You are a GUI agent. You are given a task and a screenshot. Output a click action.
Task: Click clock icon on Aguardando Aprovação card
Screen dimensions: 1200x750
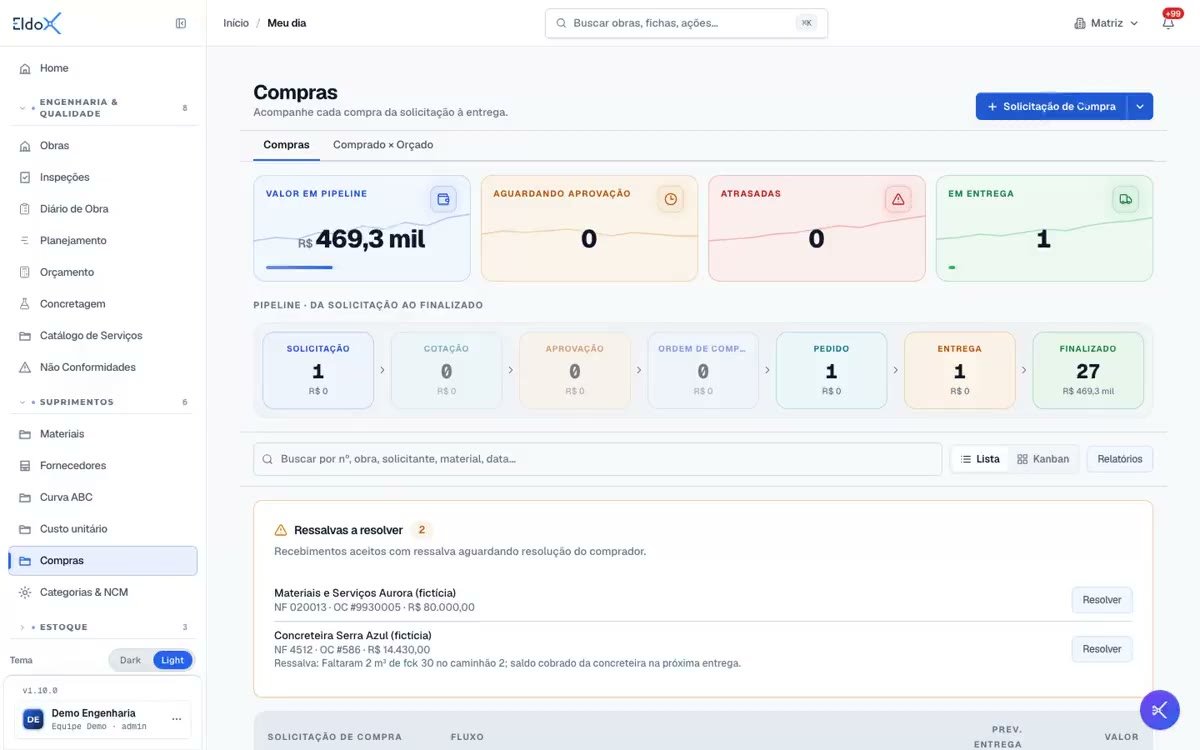[x=671, y=199]
